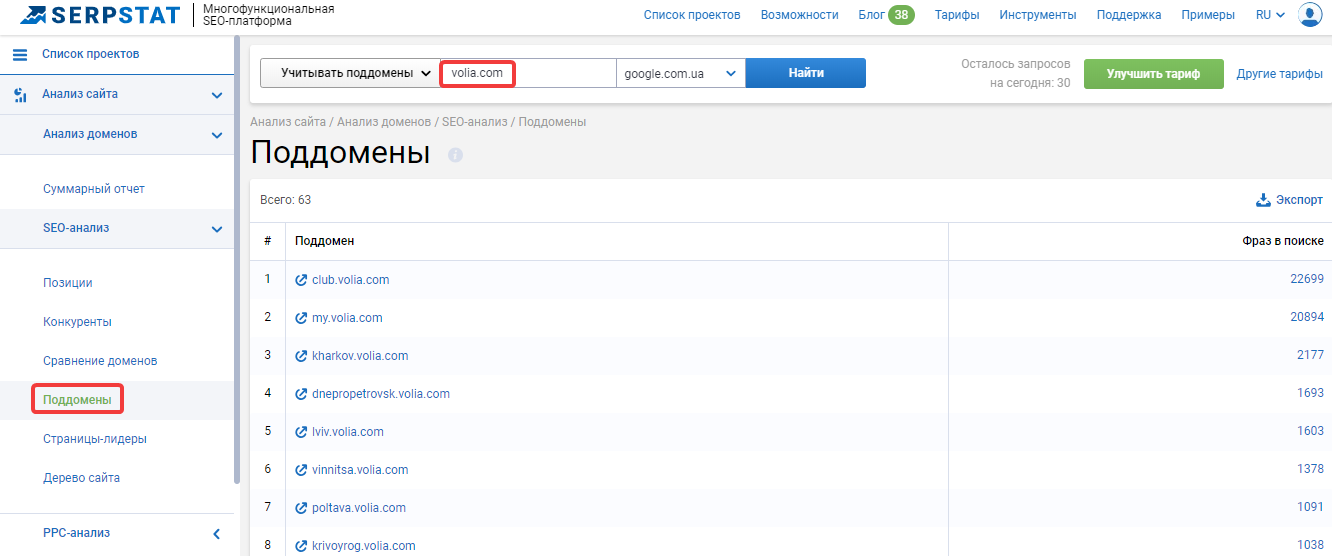
Task: Click the info icon next to Поддомены heading
Action: point(456,155)
